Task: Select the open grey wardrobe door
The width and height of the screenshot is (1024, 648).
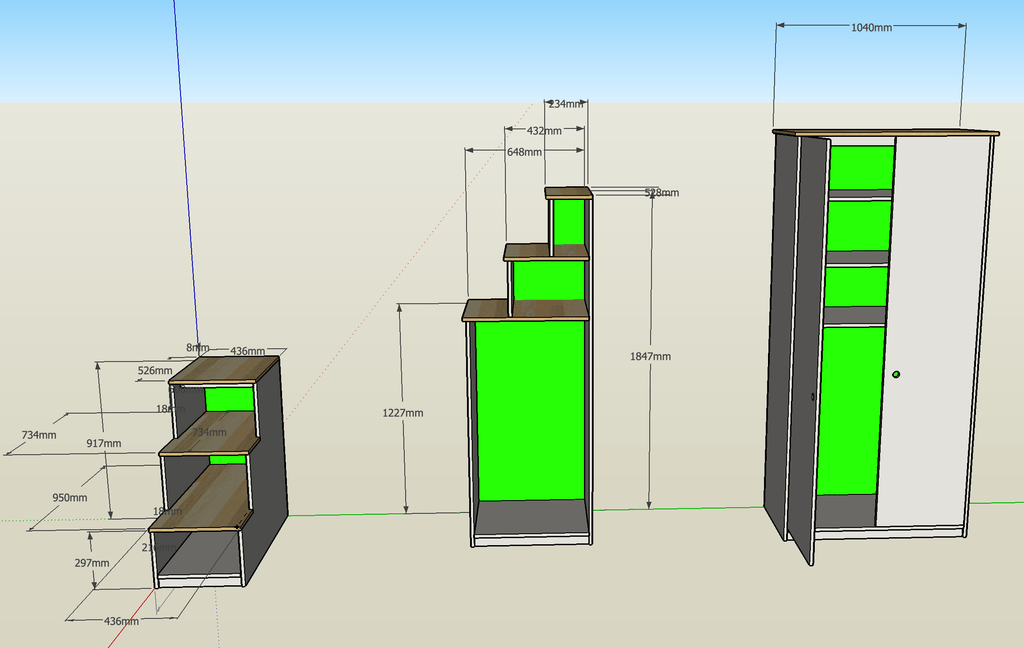Action: click(808, 349)
